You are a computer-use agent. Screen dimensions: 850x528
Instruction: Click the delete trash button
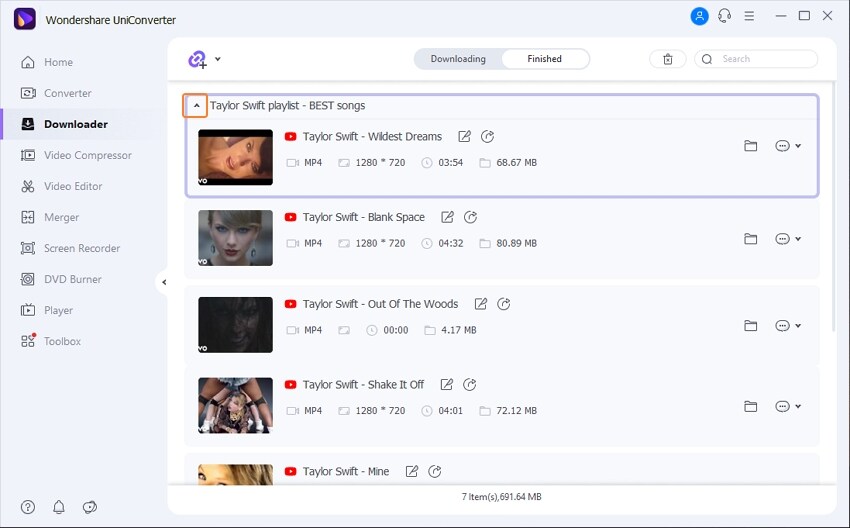pyautogui.click(x=668, y=59)
